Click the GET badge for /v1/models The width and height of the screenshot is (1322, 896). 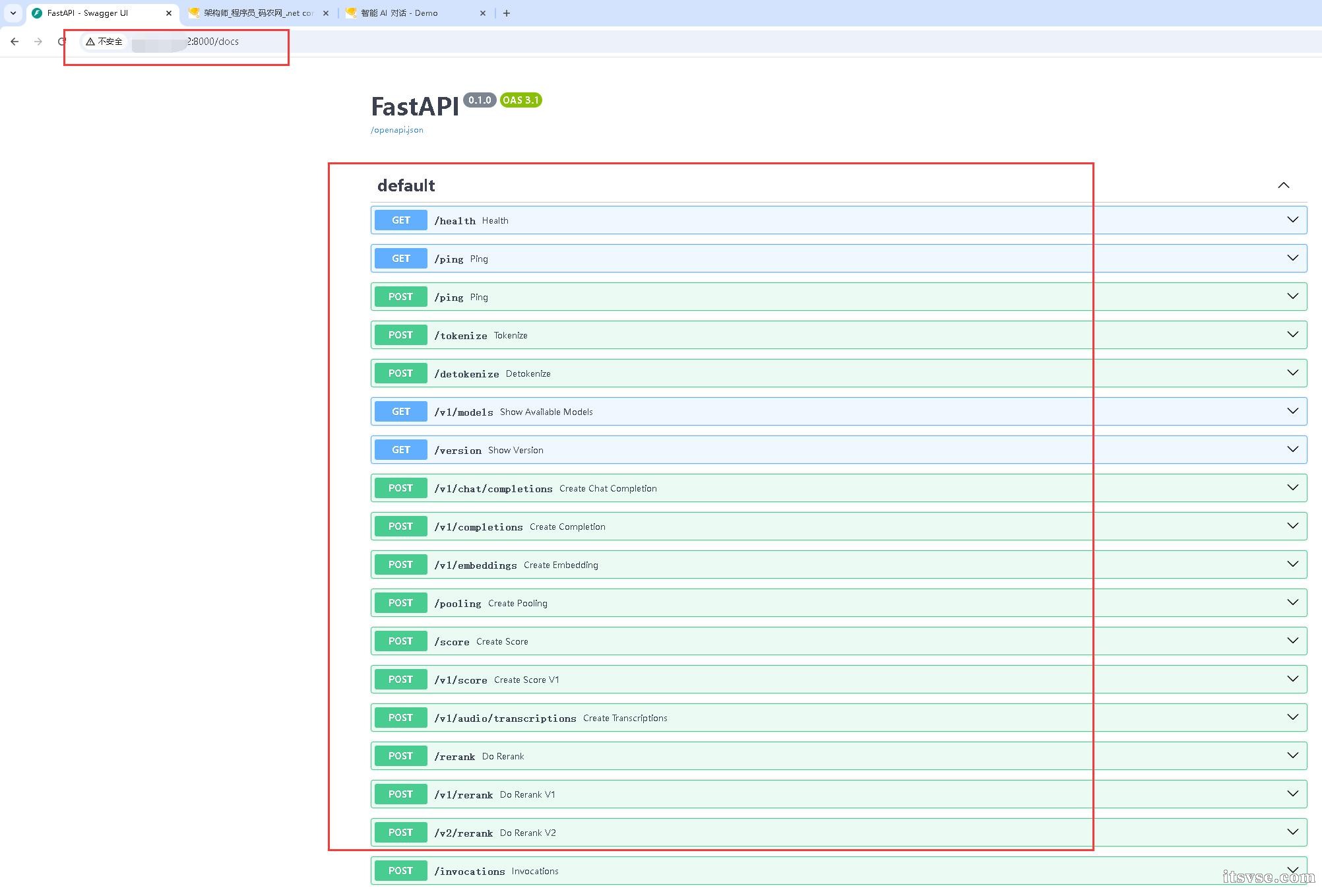pos(401,412)
